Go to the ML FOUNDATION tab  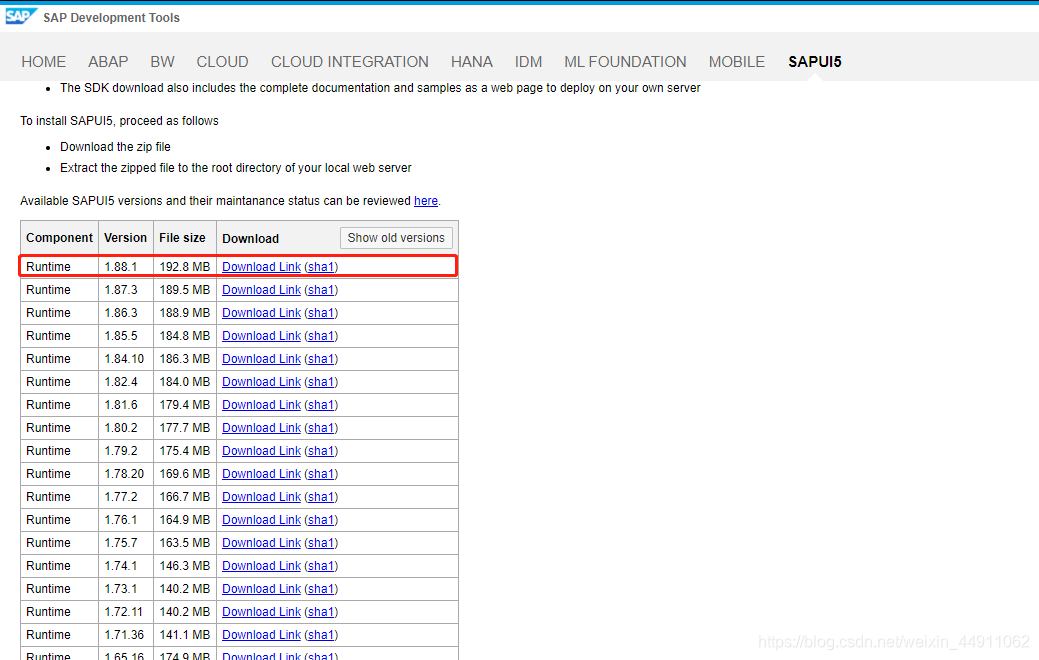point(626,62)
